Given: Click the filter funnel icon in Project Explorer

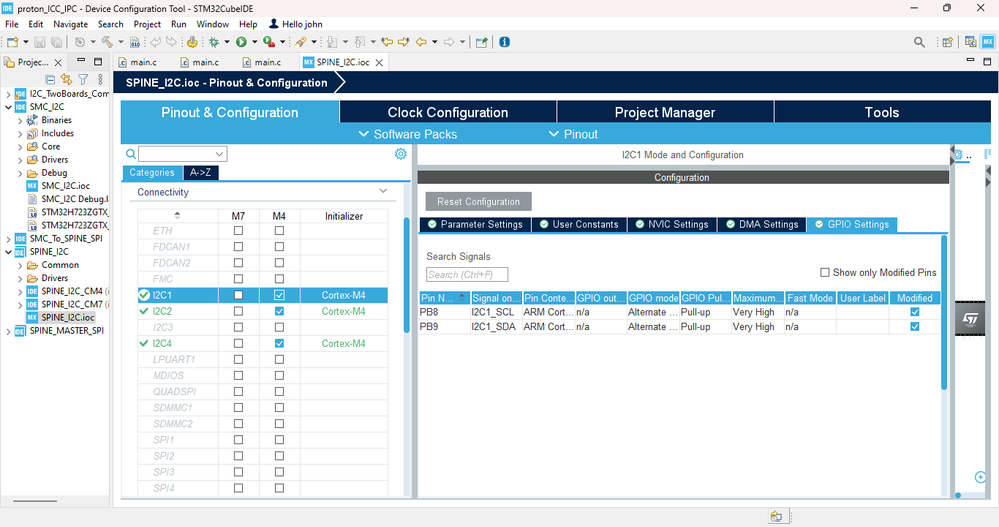Looking at the screenshot, I should click(83, 80).
